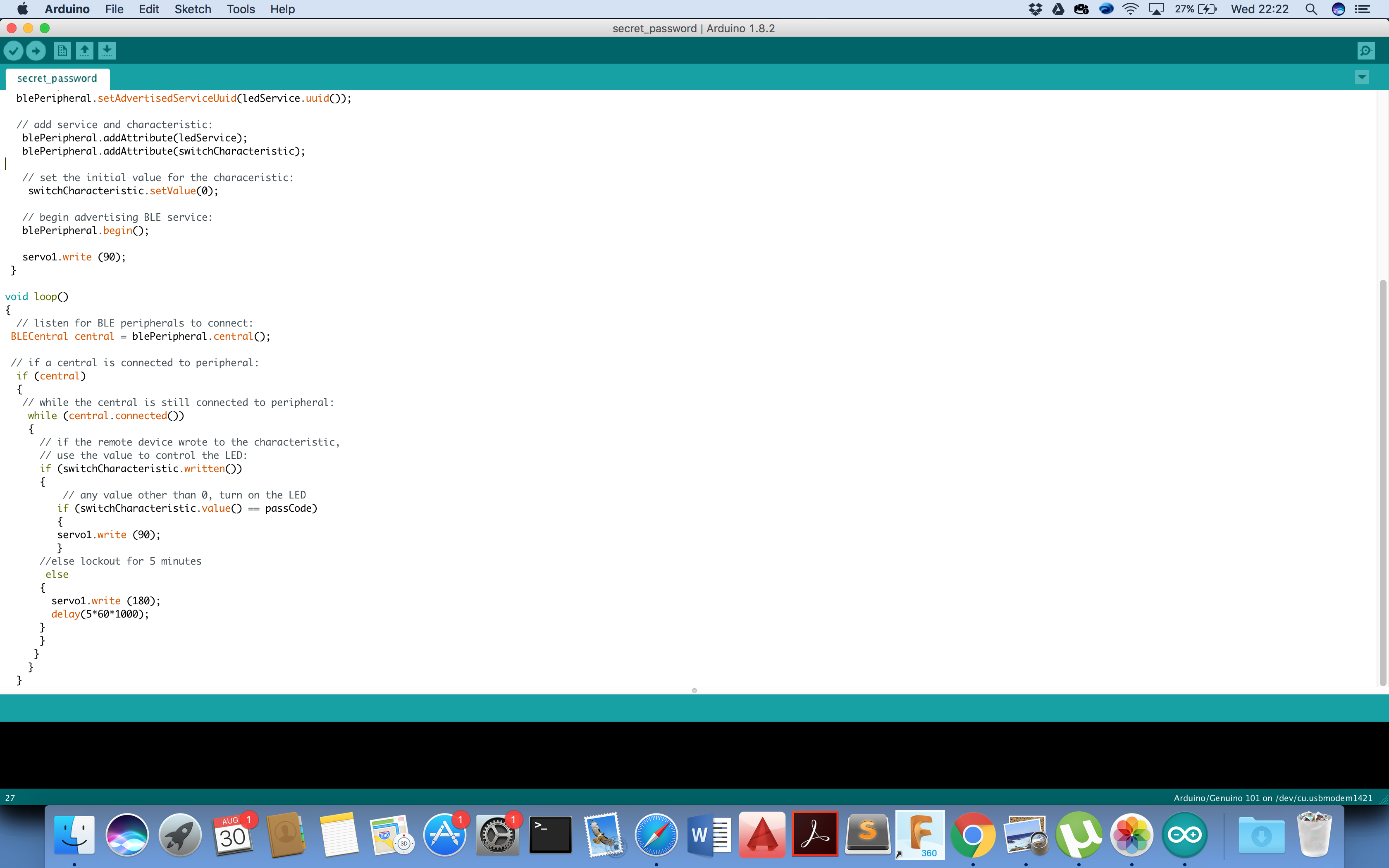1389x868 pixels.
Task: Open Photos in the Dock
Action: pyautogui.click(x=1132, y=835)
